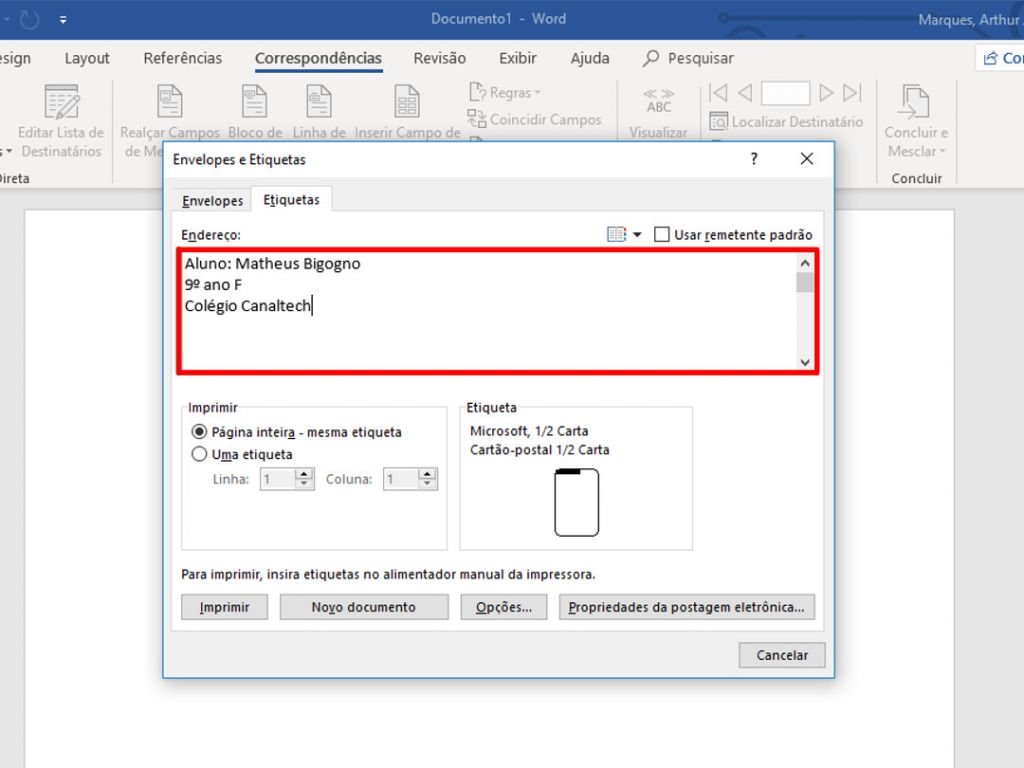This screenshot has height=768, width=1024.
Task: Open the Editar Lista de Destinatários tool
Action: coord(61,121)
